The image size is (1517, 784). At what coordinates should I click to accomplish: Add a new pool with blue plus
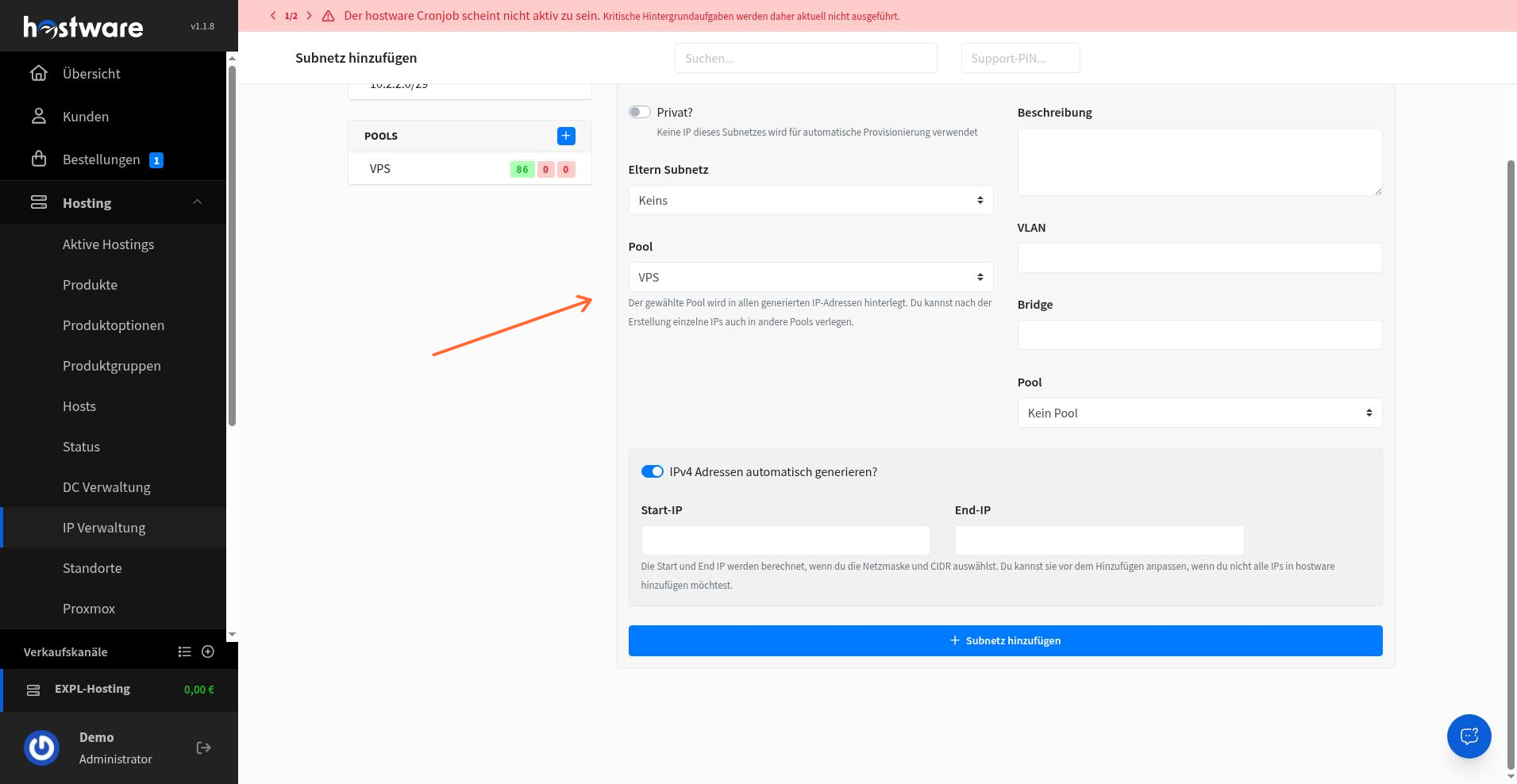click(566, 136)
